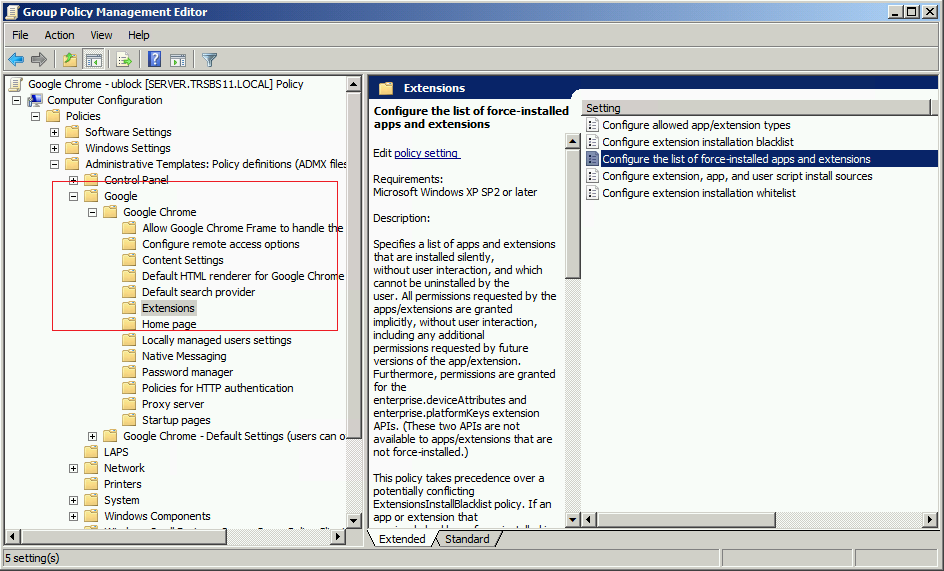Switch to the Standard tab
This screenshot has height=571, width=944.
[x=467, y=539]
